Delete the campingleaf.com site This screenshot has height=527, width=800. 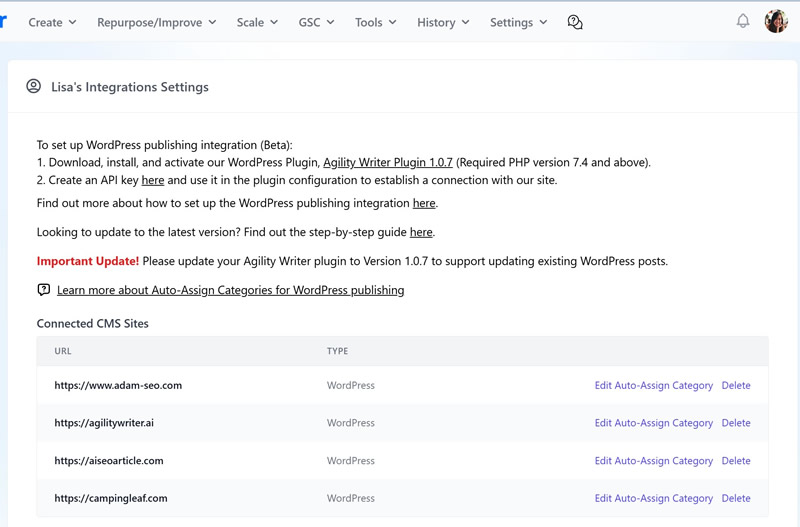coord(736,498)
